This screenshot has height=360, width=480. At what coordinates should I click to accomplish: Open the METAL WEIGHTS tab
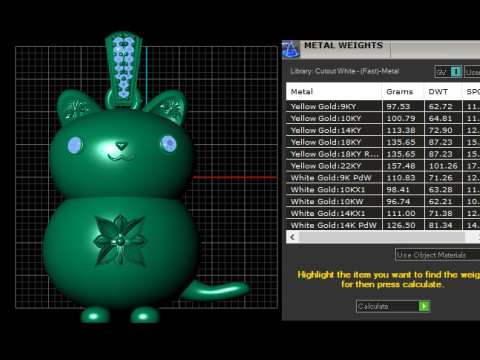[x=343, y=45]
